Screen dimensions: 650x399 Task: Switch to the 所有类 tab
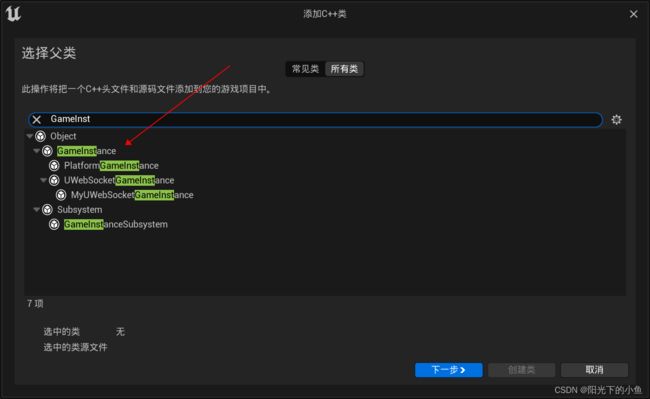[344, 69]
